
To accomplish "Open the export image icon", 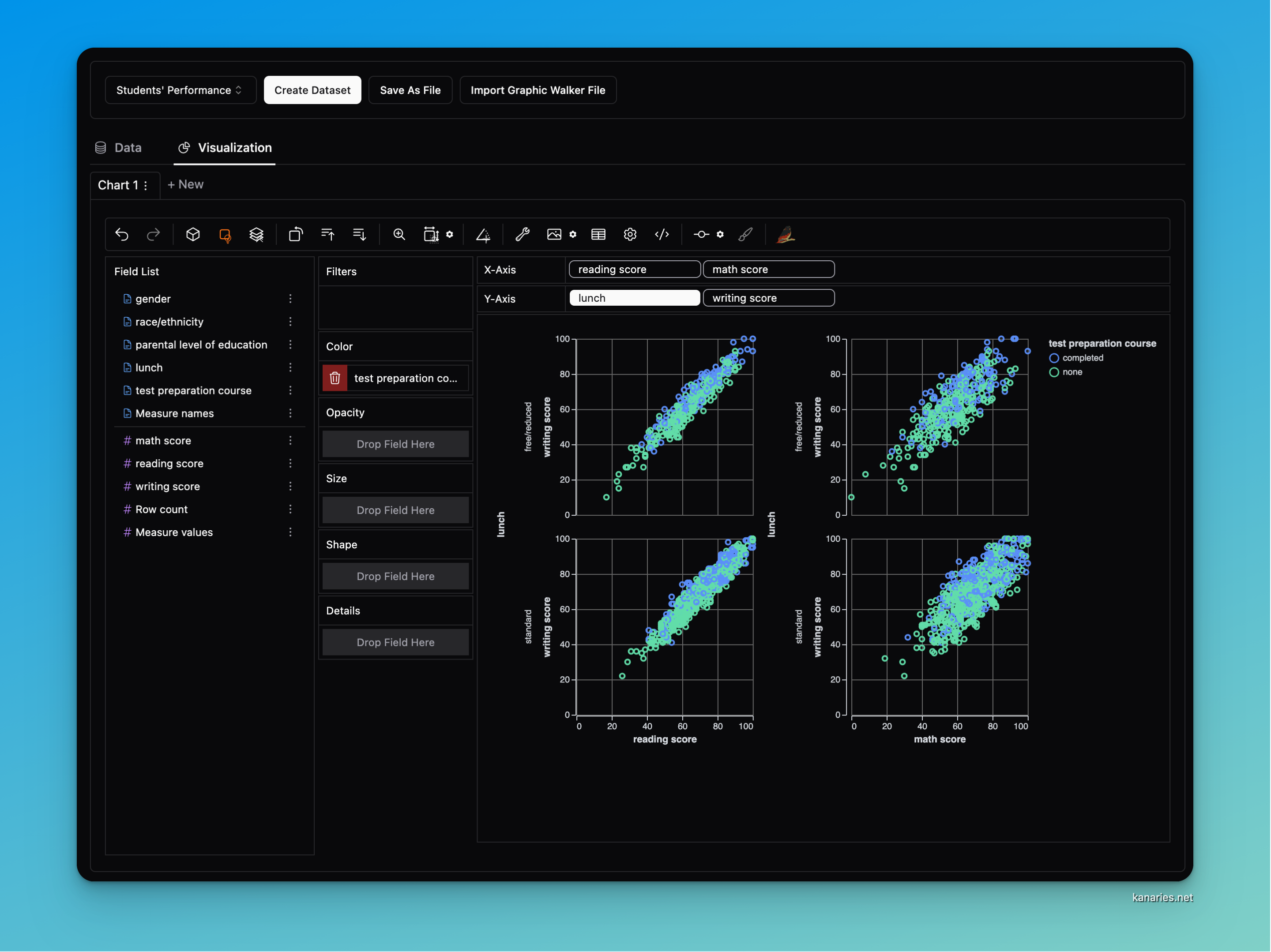I will tap(554, 234).
